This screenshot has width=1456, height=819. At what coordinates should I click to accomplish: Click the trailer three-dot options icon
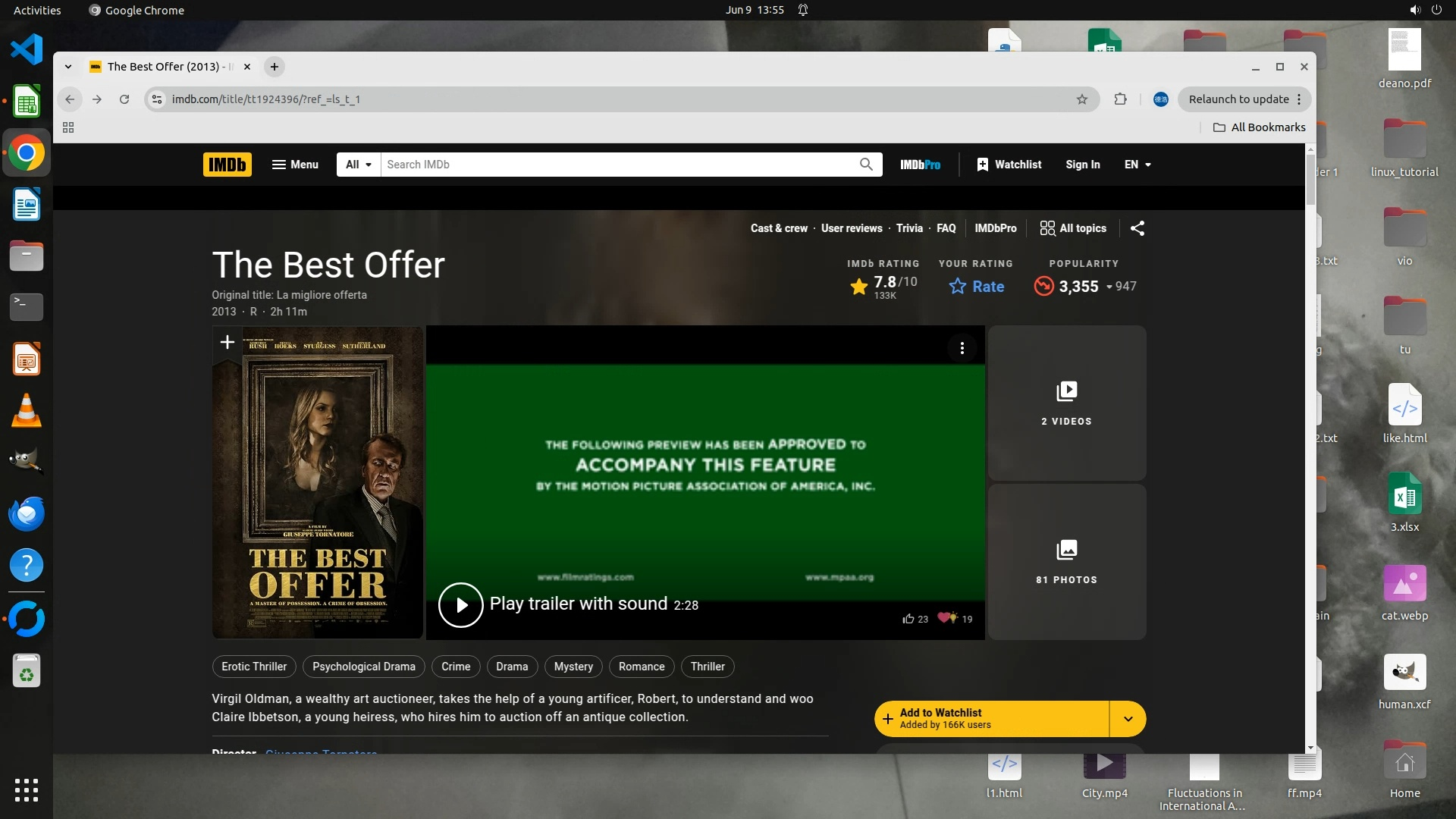962,348
